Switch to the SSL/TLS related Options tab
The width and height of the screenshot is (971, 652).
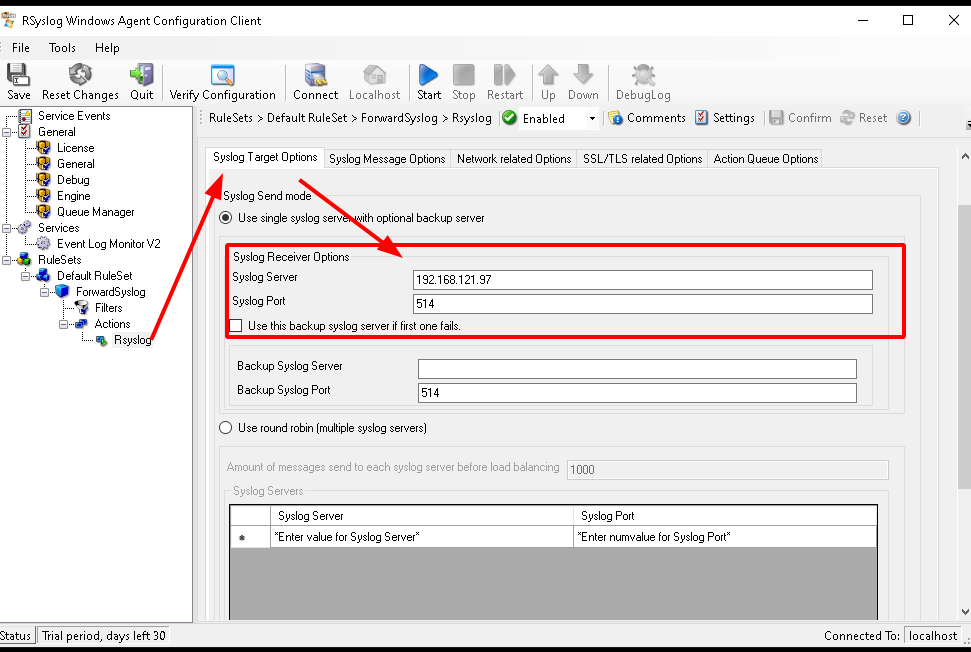pos(642,158)
